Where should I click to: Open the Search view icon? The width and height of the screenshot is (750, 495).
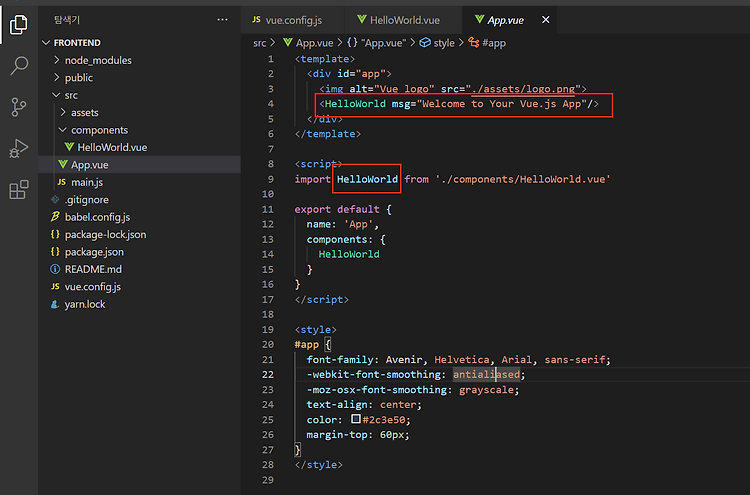(19, 66)
